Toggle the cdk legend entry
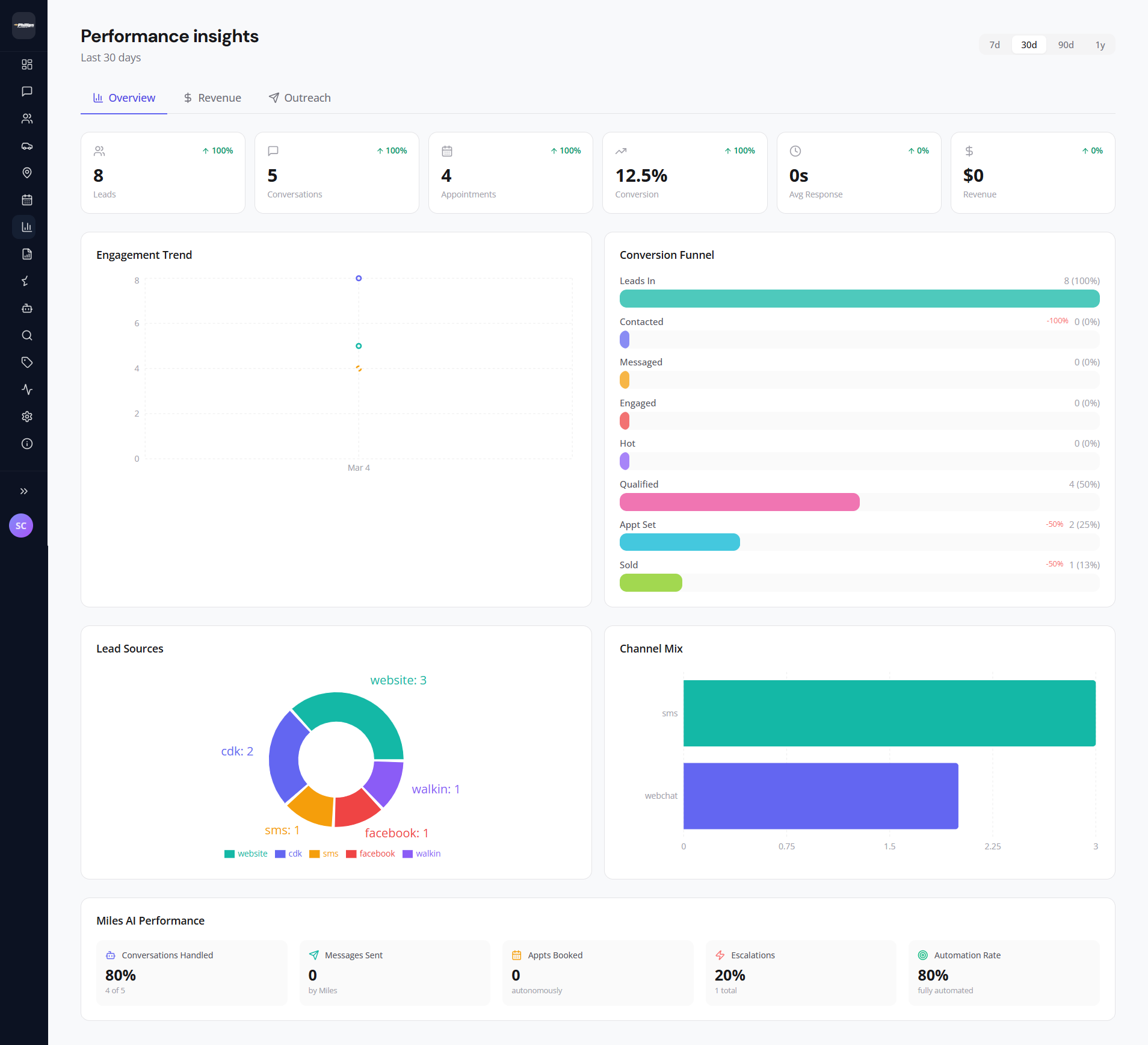This screenshot has height=1045, width=1148. [x=289, y=854]
